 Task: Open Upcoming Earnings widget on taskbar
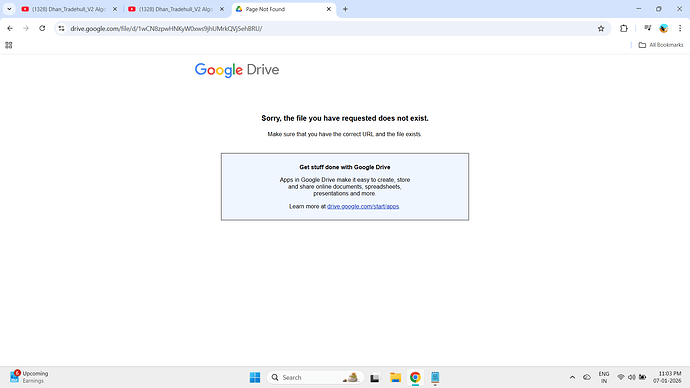click(x=29, y=377)
